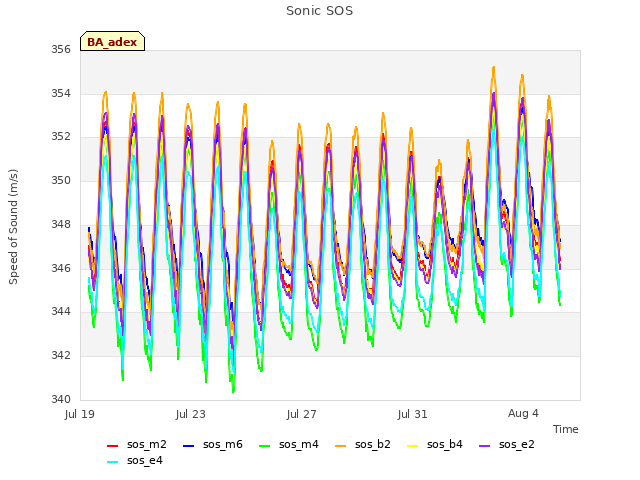The height and width of the screenshot is (480, 640).
Task: Click the Jul 19 x-axis tick label
Action: (80, 414)
